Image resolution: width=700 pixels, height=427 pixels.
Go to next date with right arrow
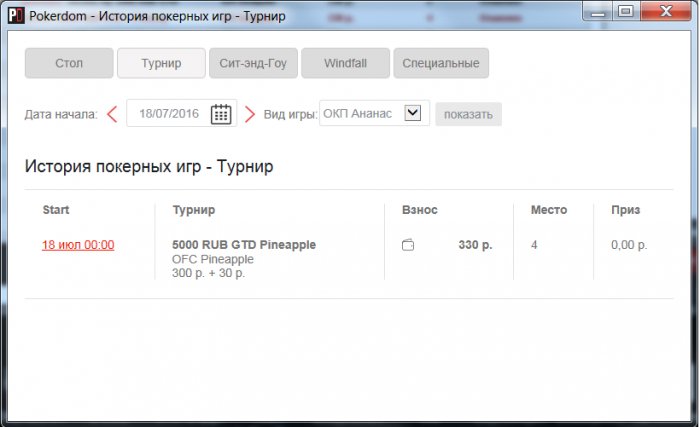pyautogui.click(x=250, y=114)
